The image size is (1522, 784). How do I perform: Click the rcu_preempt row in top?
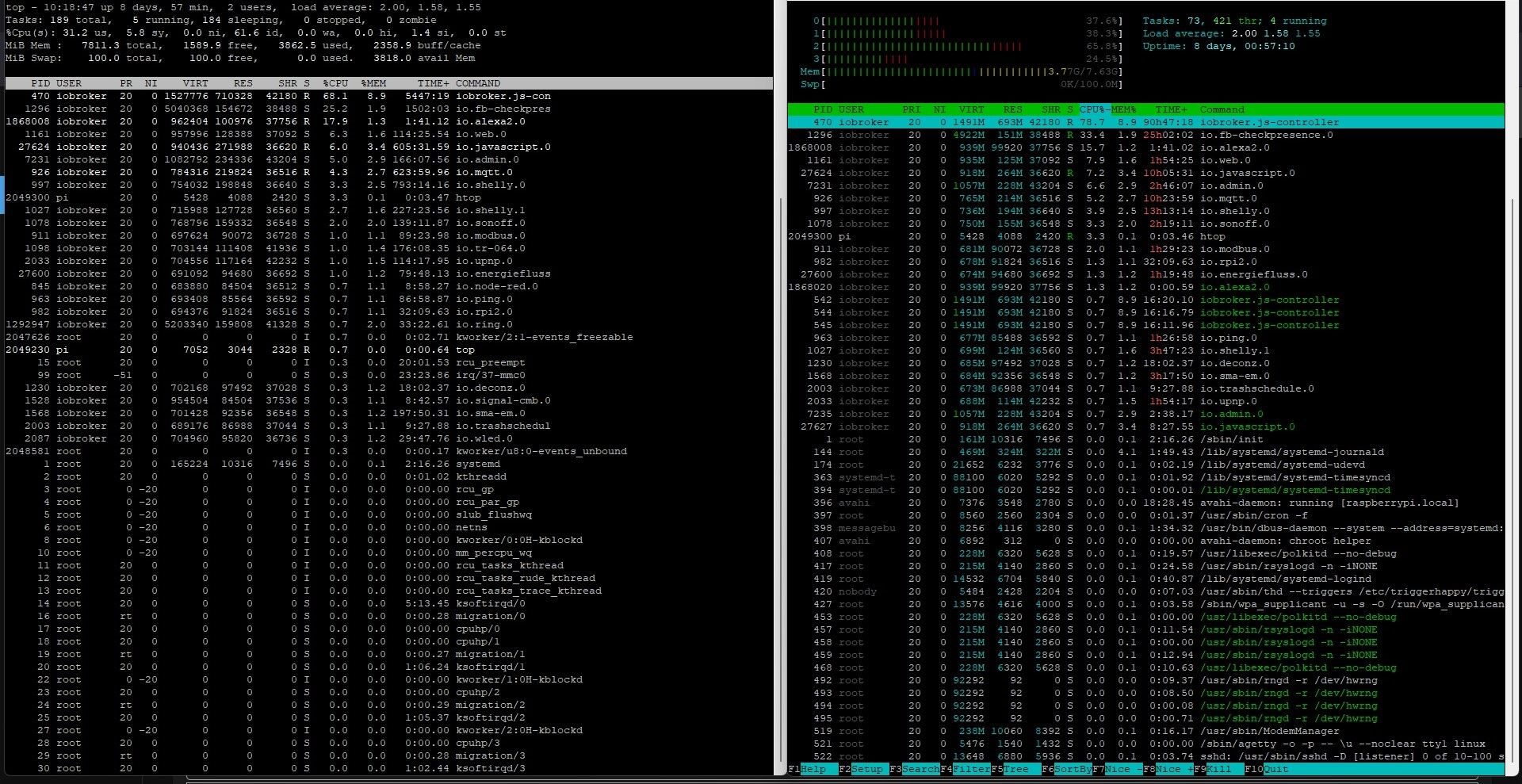click(388, 362)
